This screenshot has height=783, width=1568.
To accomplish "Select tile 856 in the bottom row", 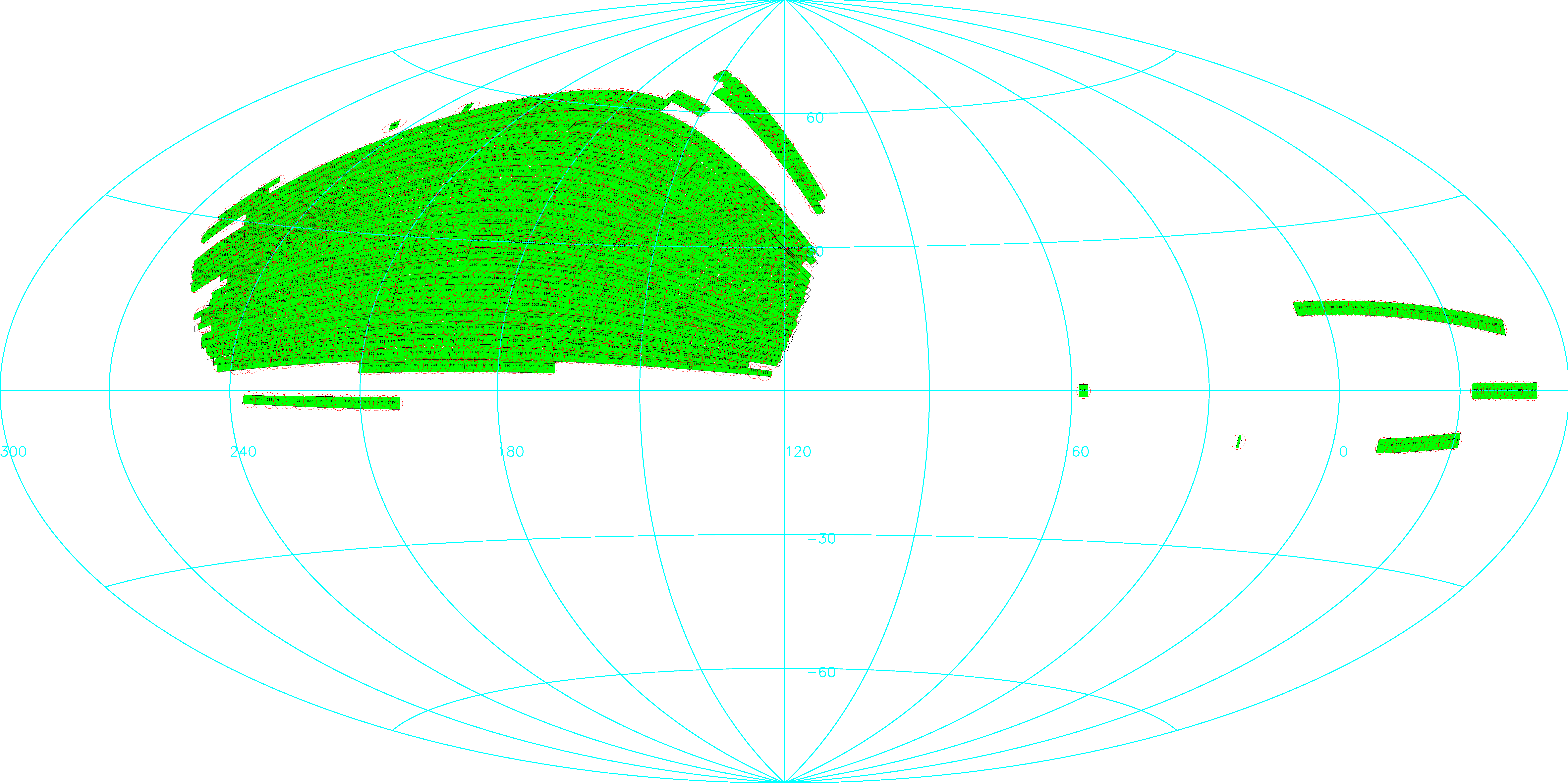I will pos(363,367).
